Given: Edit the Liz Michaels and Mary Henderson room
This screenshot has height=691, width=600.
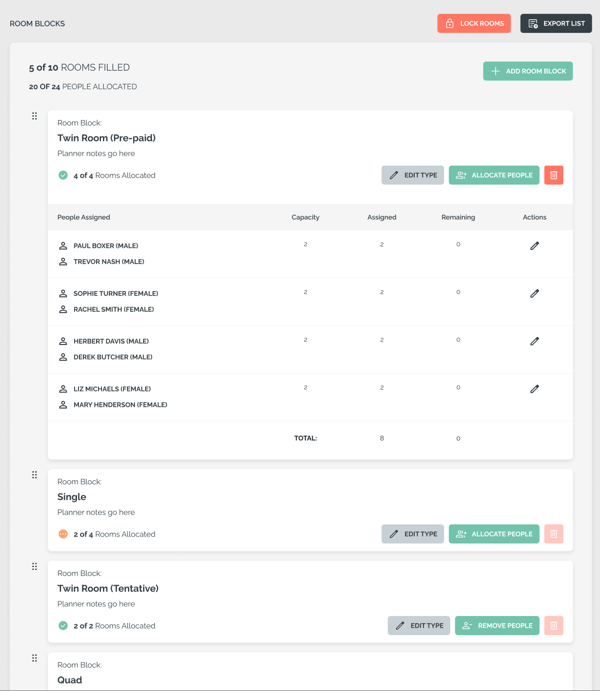Looking at the screenshot, I should (534, 389).
